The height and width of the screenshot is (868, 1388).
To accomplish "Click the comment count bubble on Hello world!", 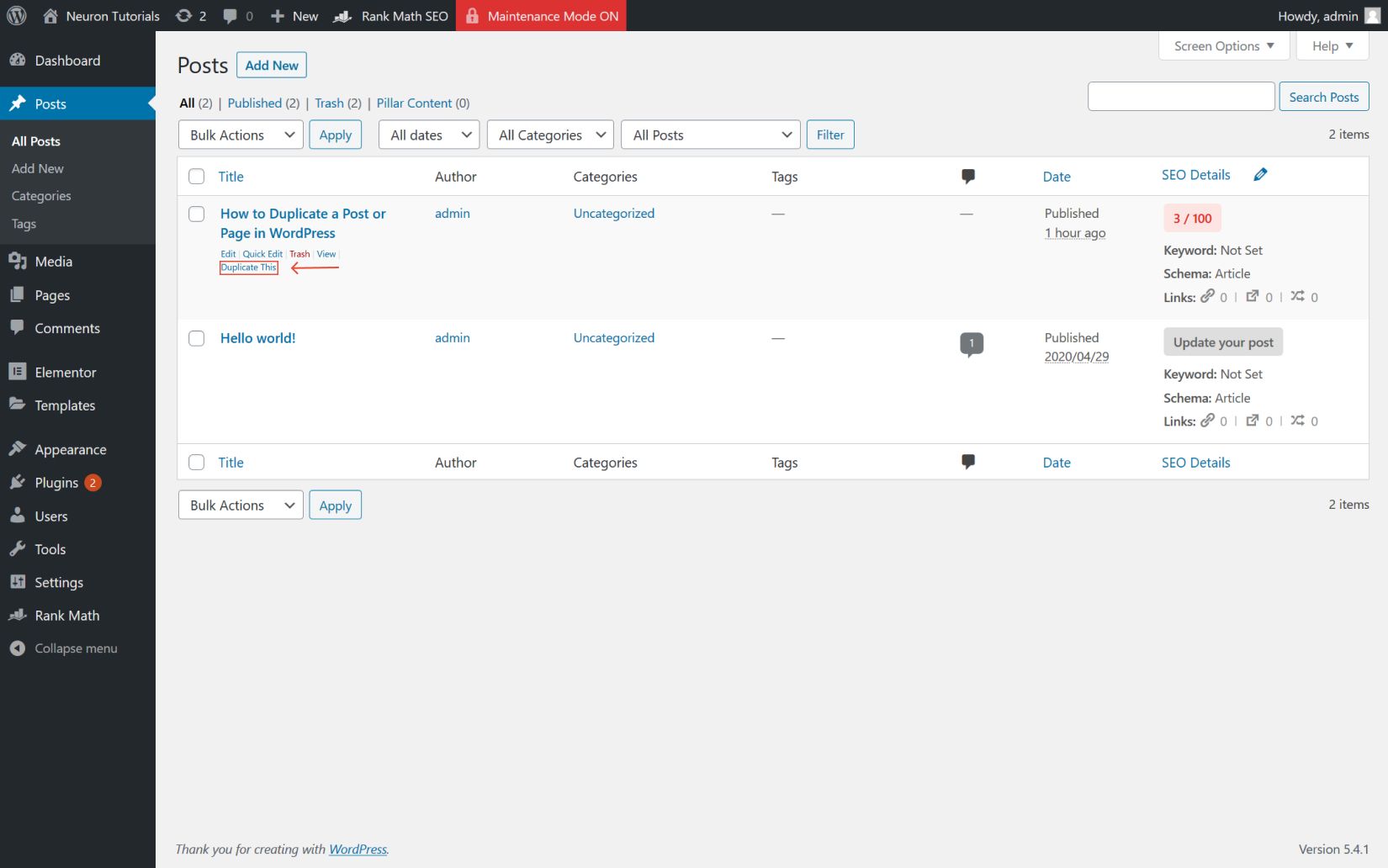I will 972,343.
